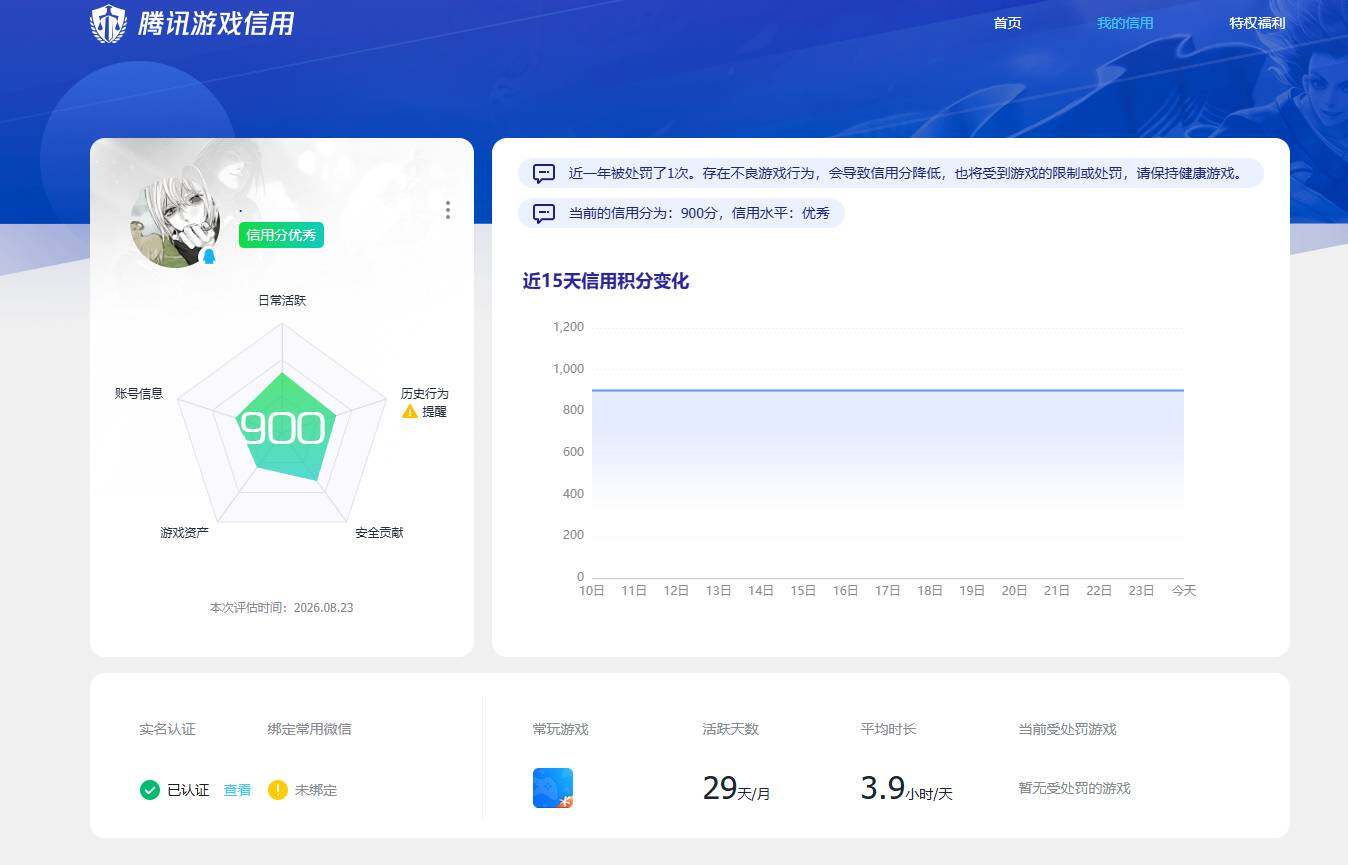Open the frequently played game icon
This screenshot has width=1348, height=865.
point(553,788)
